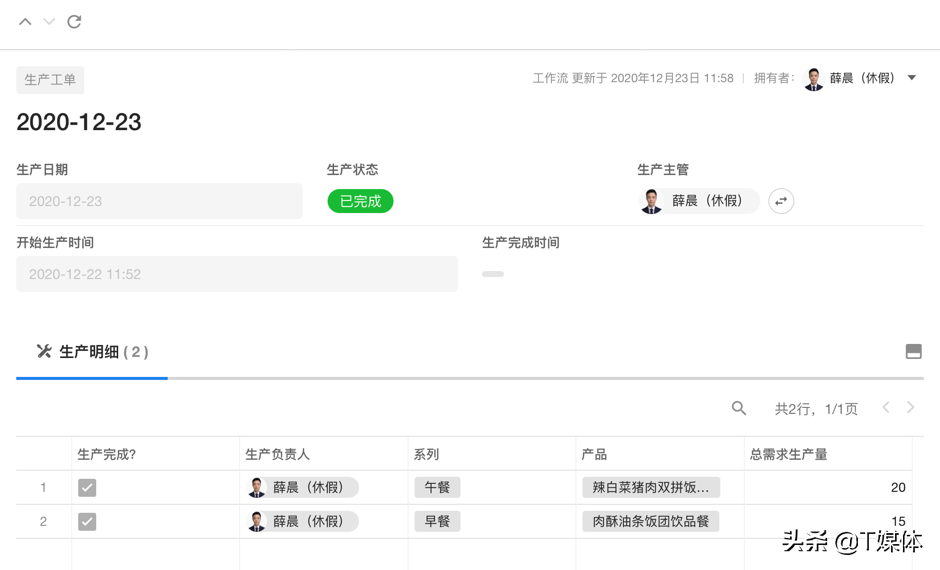The height and width of the screenshot is (570, 940).
Task: Open the owner dropdown arrow
Action: tap(912, 78)
